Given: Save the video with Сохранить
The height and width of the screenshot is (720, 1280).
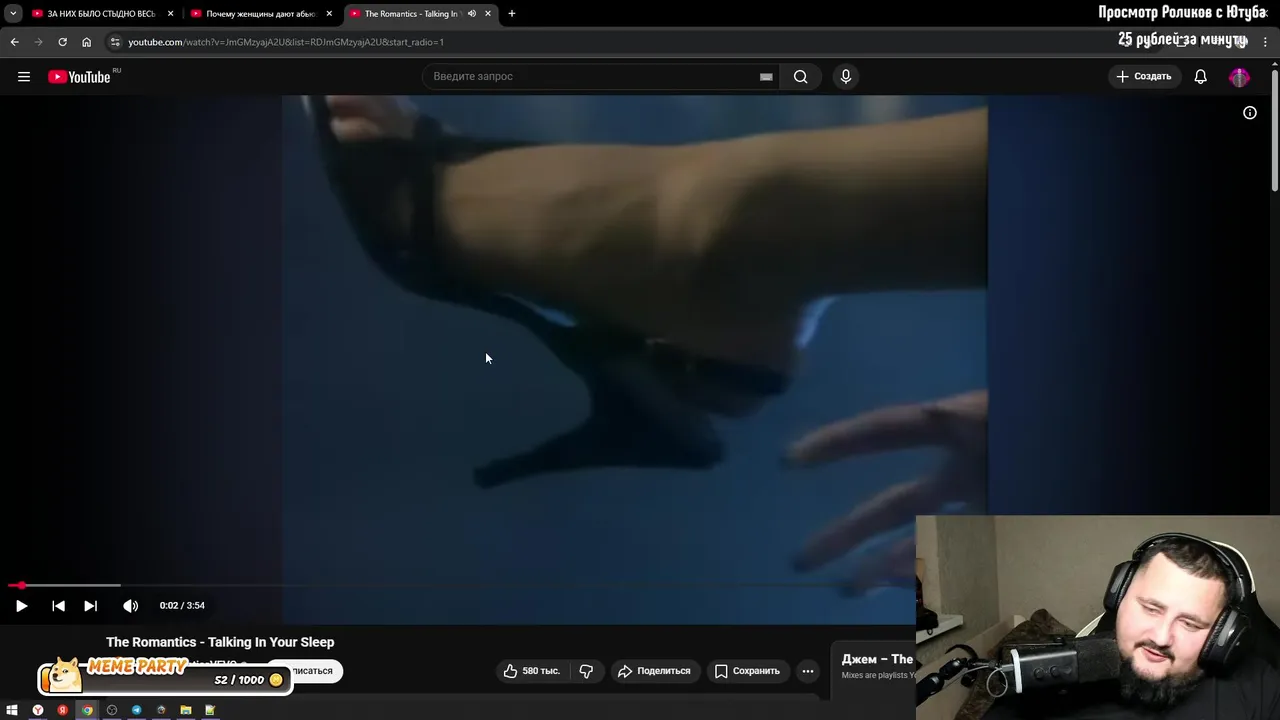Looking at the screenshot, I should pos(747,671).
